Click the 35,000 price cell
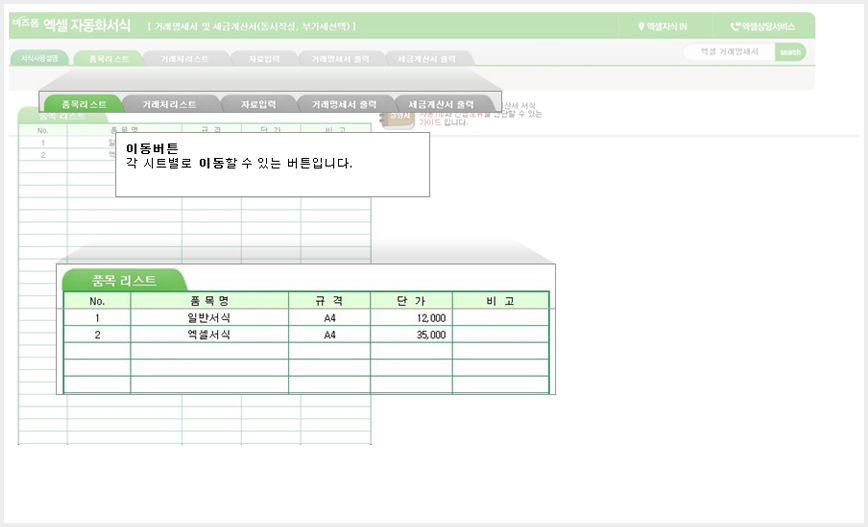 [x=411, y=334]
